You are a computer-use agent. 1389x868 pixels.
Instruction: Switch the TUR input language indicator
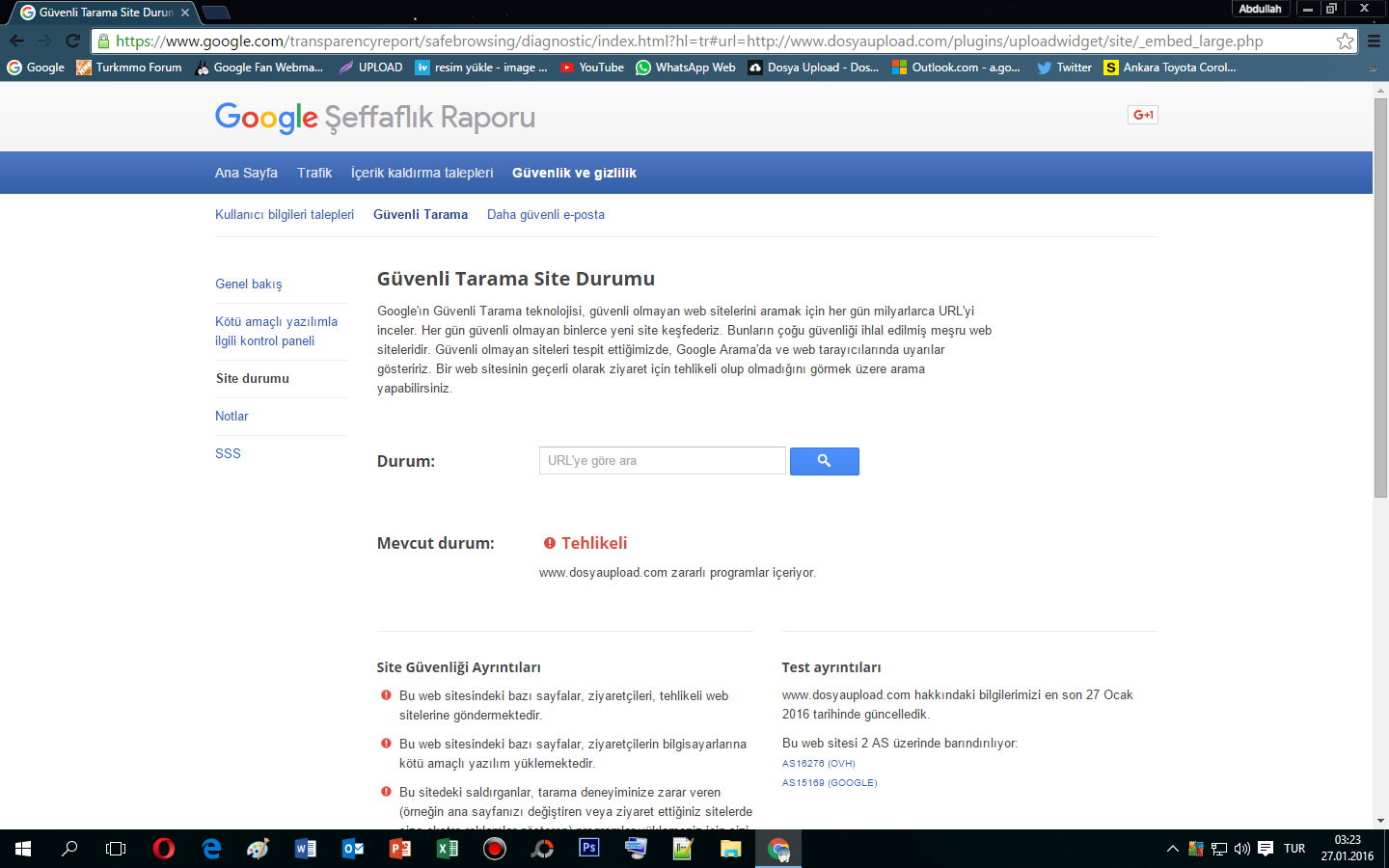point(1294,849)
